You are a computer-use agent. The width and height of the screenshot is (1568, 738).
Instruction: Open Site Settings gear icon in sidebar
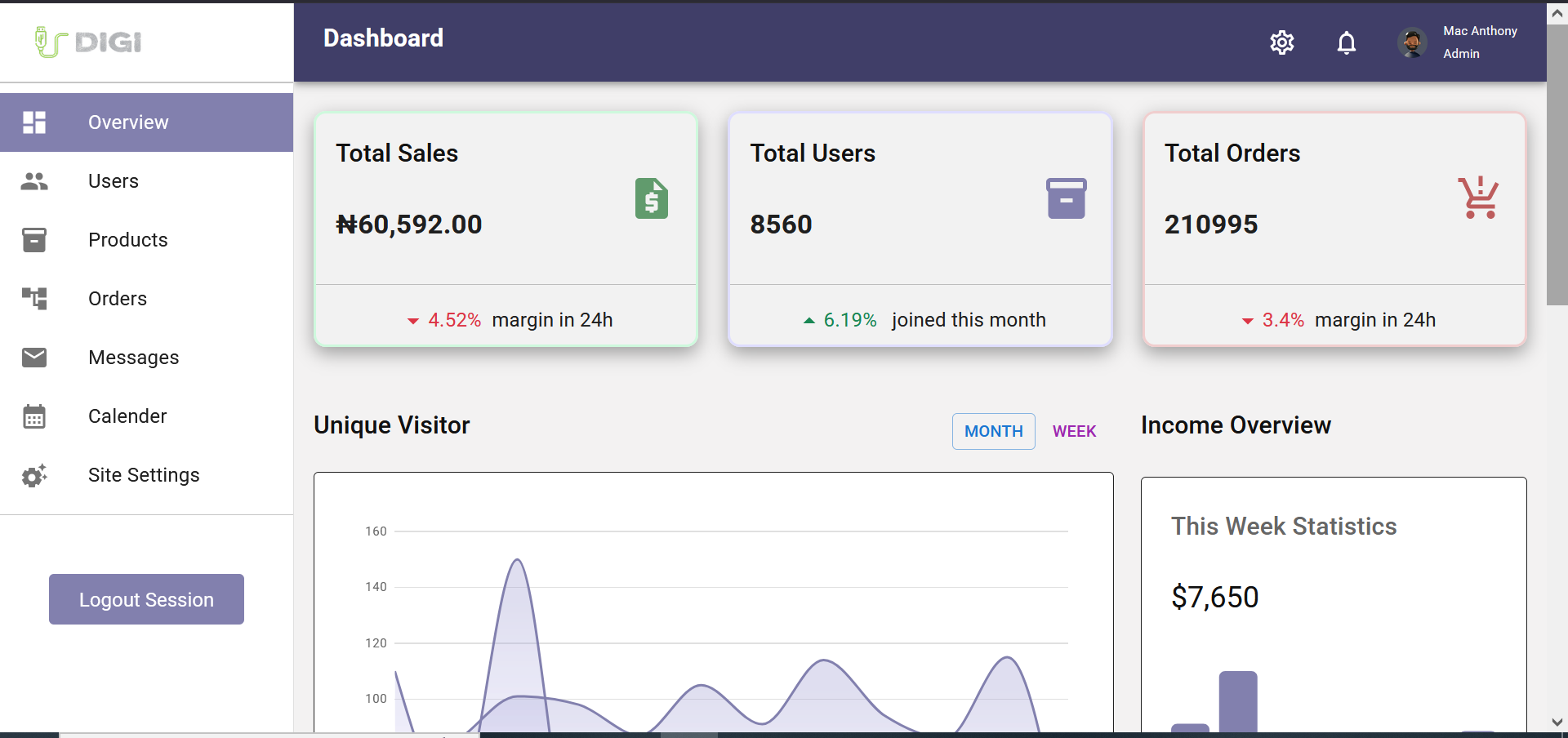click(x=34, y=475)
